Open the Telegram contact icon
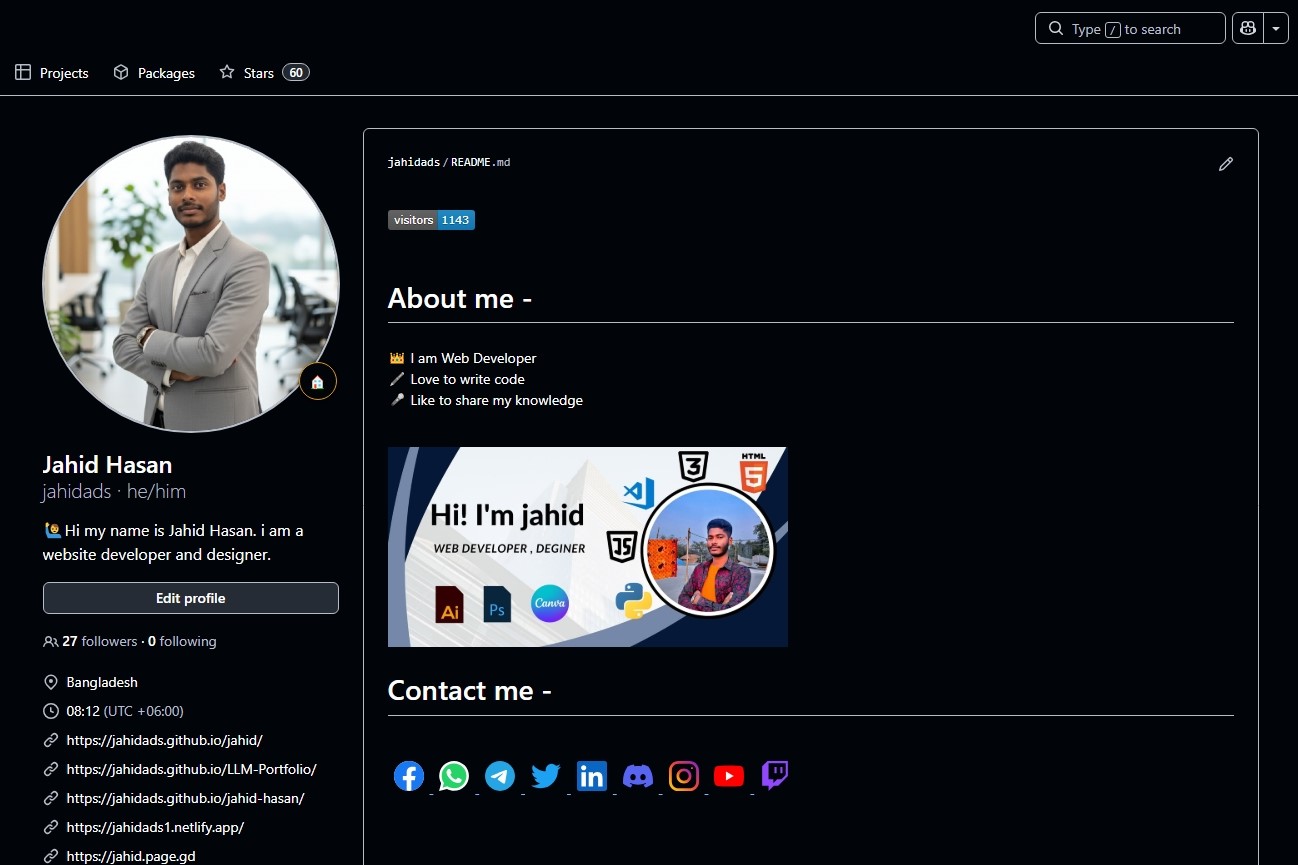1298x865 pixels. (500, 776)
